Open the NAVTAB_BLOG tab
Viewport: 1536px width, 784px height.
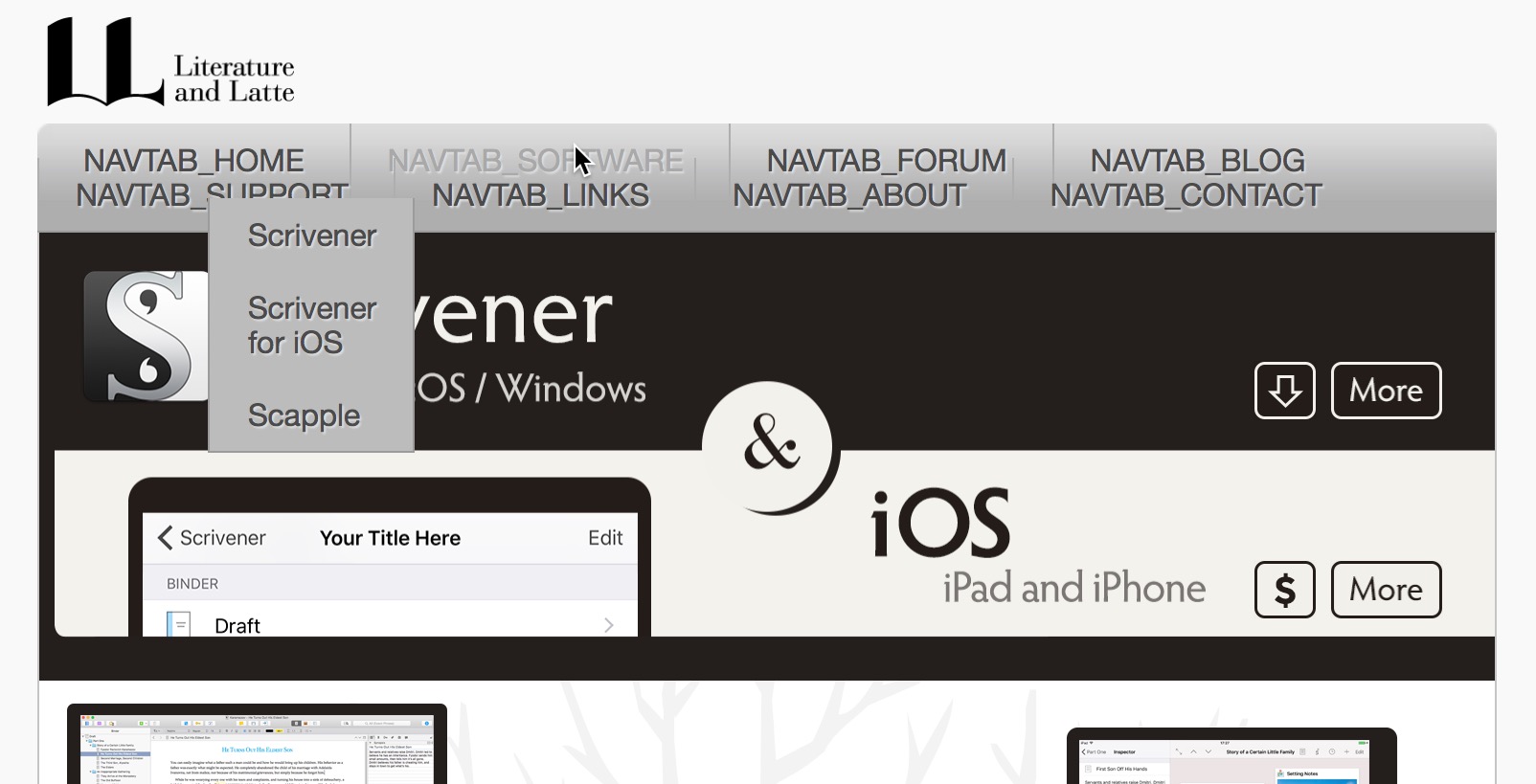point(1197,161)
